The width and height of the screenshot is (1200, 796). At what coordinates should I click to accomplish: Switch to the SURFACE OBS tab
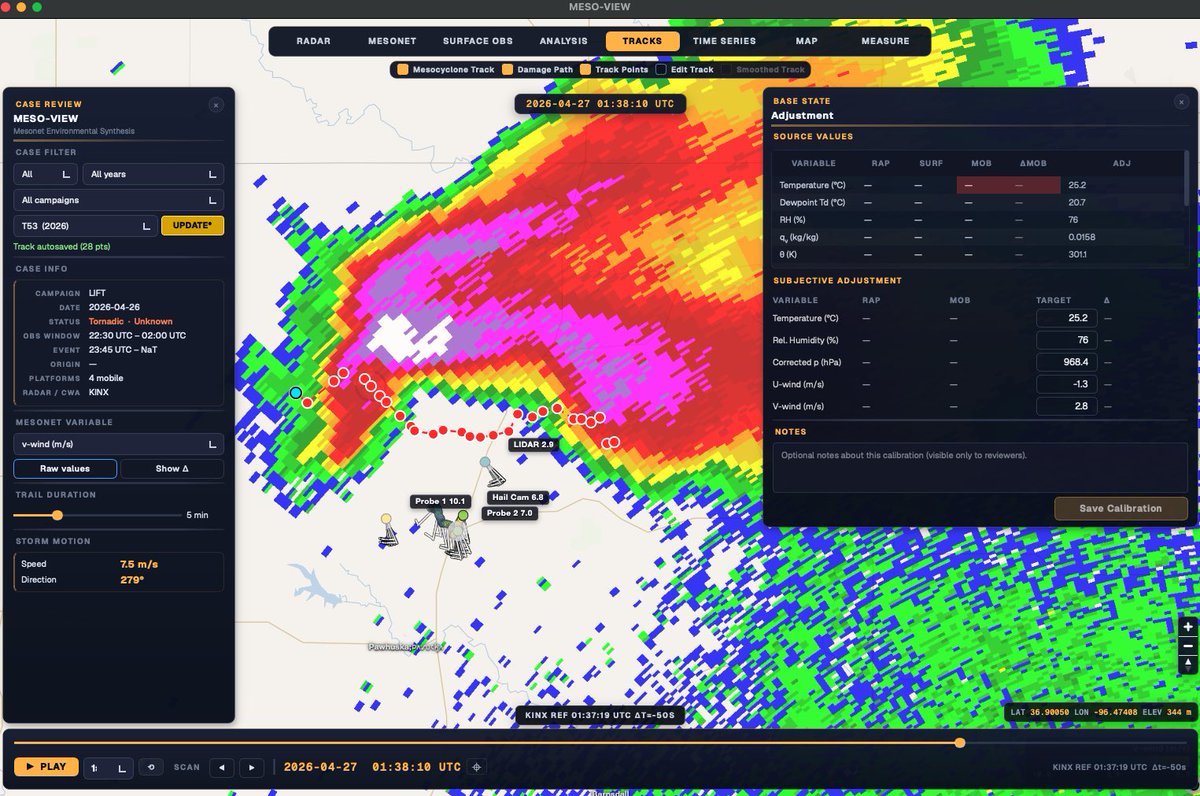coord(478,41)
